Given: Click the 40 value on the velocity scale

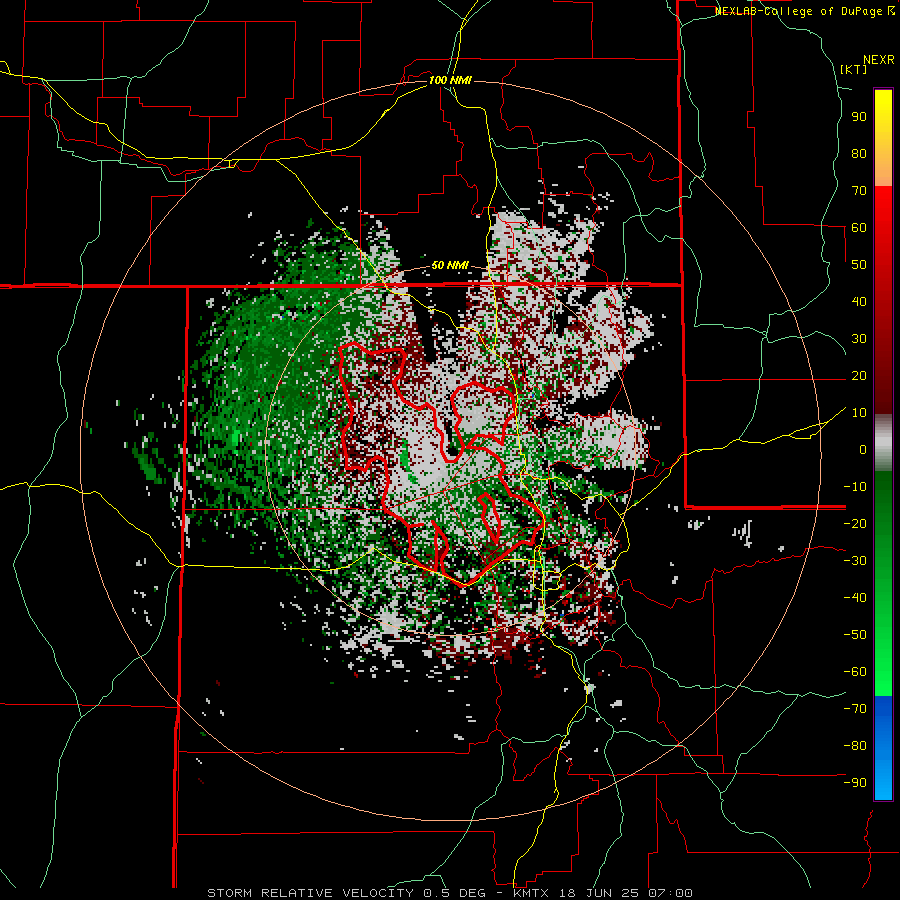Looking at the screenshot, I should pos(859,302).
